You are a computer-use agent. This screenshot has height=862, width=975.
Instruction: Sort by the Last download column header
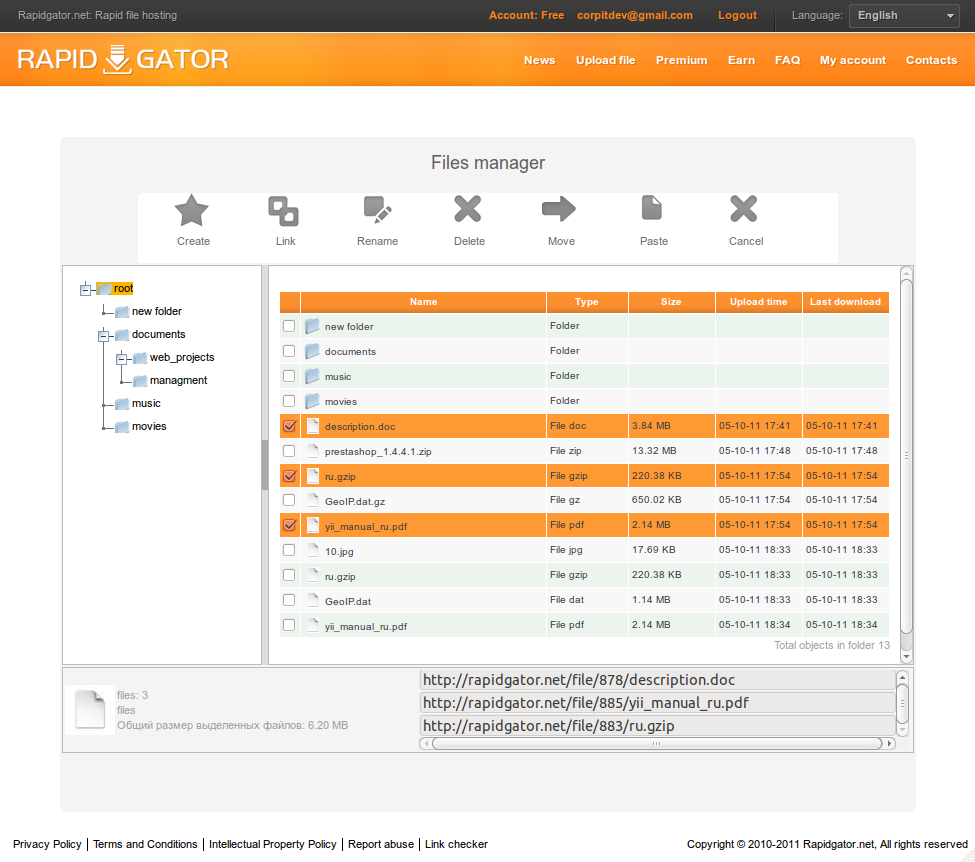coord(845,302)
